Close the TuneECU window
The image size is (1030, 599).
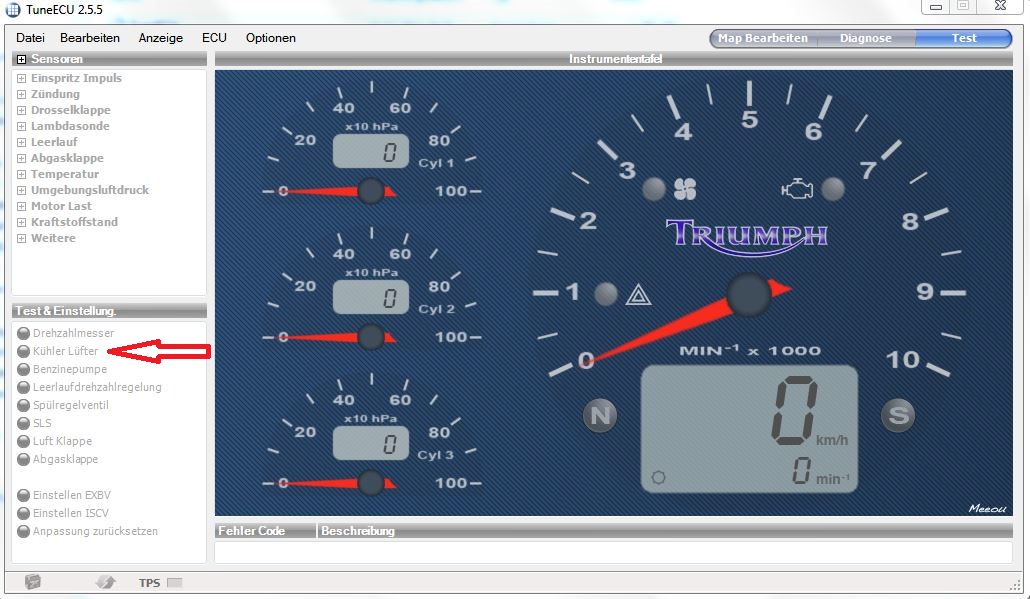coord(1000,6)
